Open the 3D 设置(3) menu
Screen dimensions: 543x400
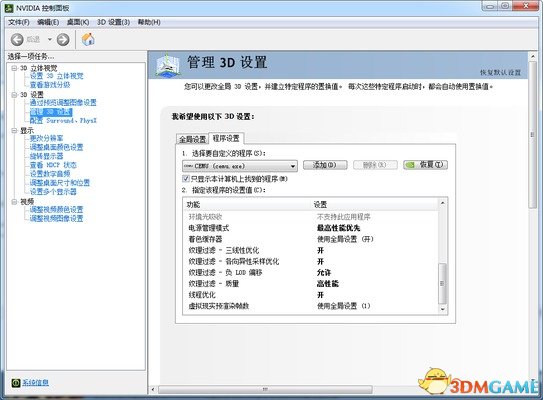pyautogui.click(x=113, y=22)
